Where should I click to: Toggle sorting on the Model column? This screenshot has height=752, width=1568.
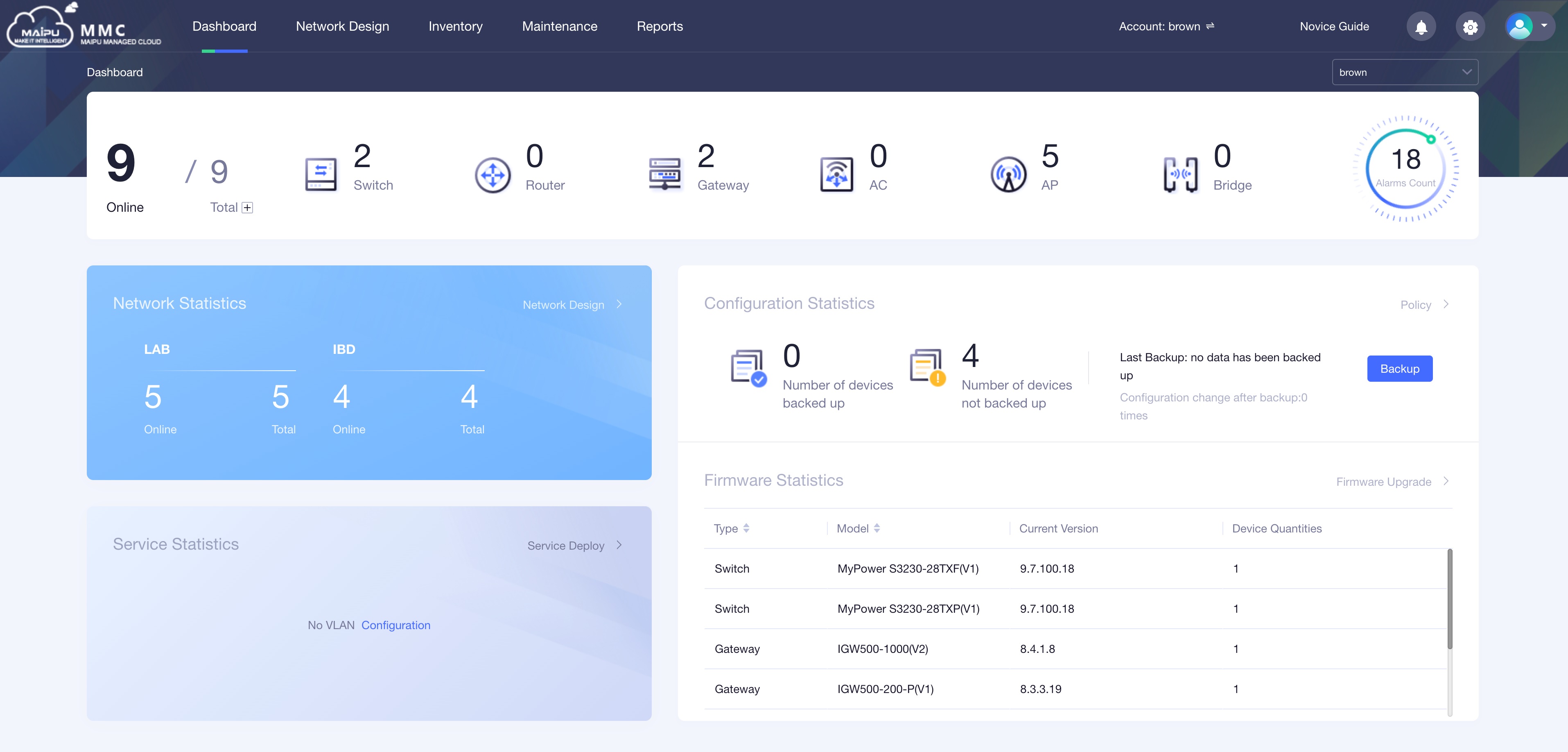877,528
